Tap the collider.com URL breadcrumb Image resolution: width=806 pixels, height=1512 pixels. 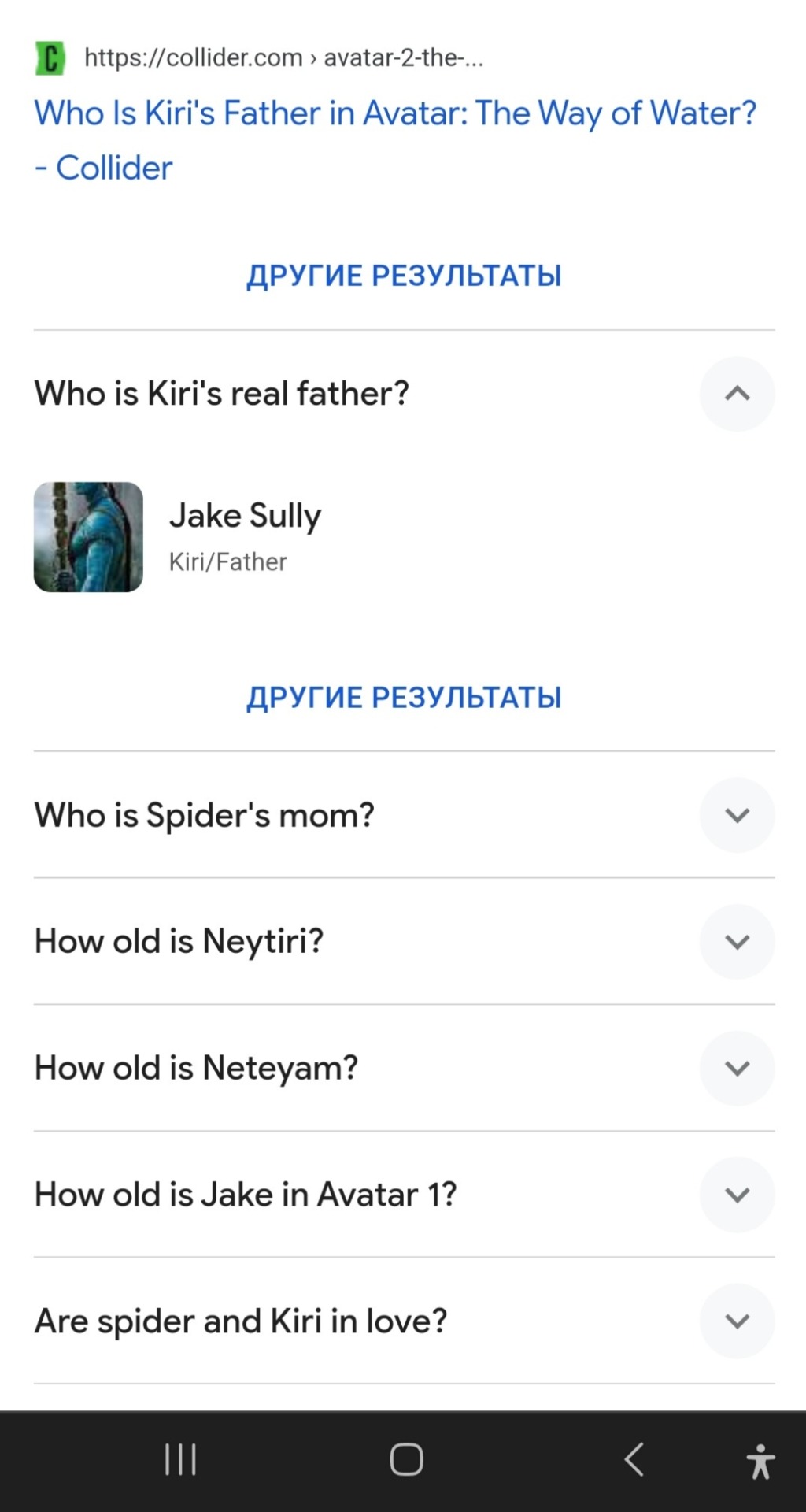tap(283, 57)
